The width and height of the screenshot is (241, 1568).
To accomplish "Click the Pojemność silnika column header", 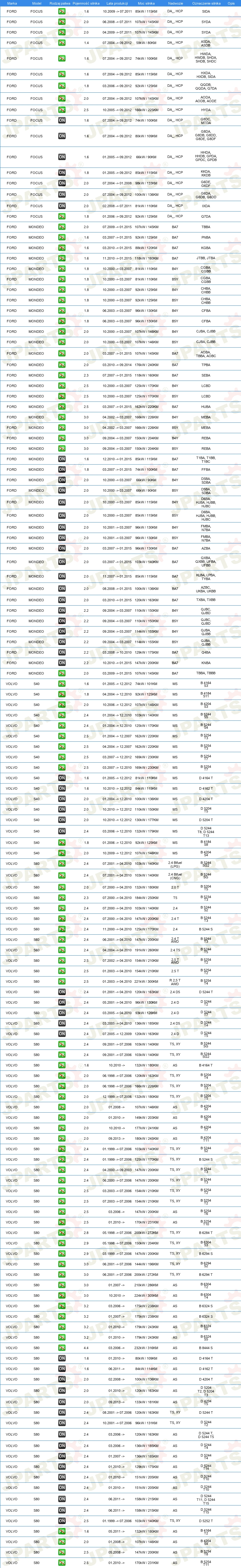I will (86, 3).
